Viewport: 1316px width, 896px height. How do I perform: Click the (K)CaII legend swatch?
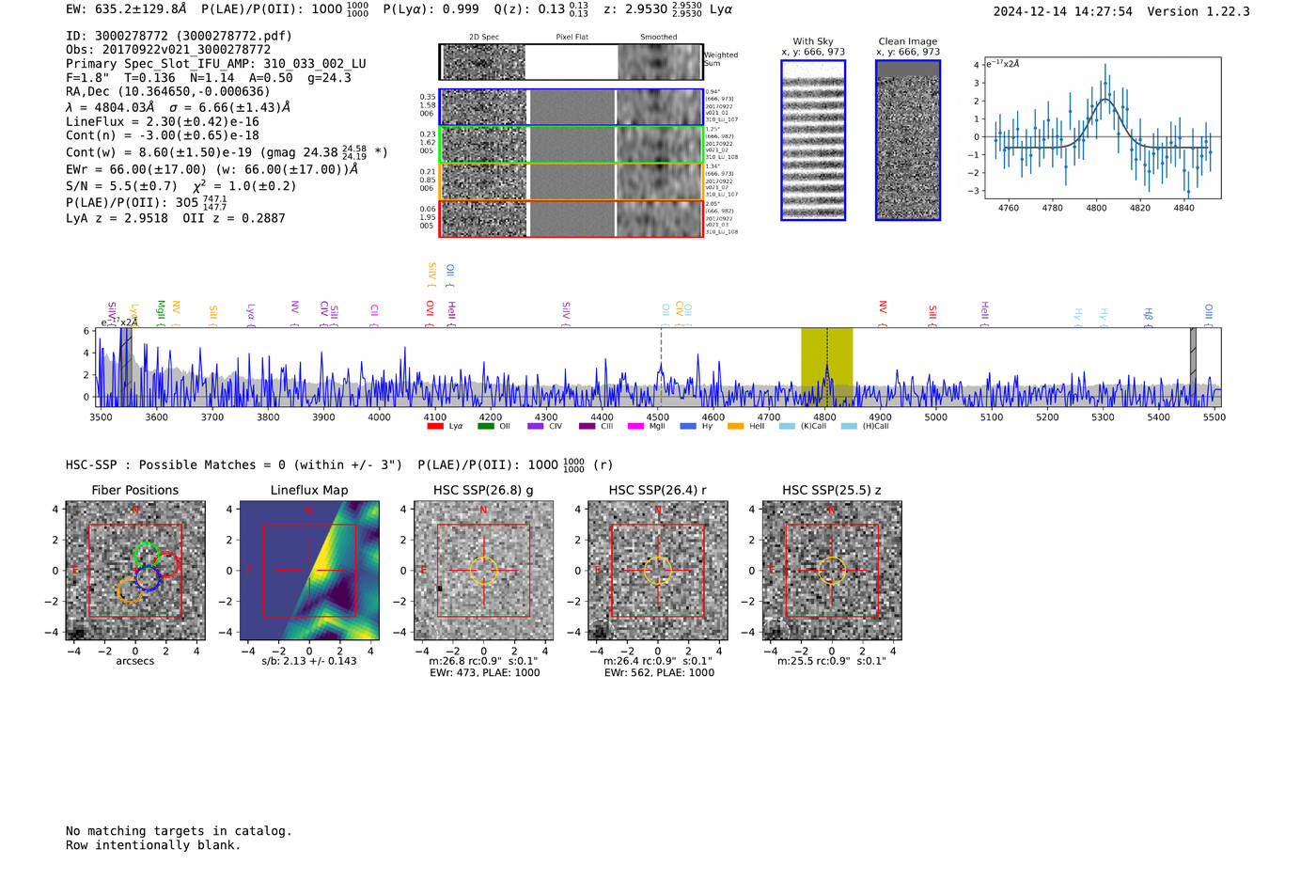pos(787,426)
